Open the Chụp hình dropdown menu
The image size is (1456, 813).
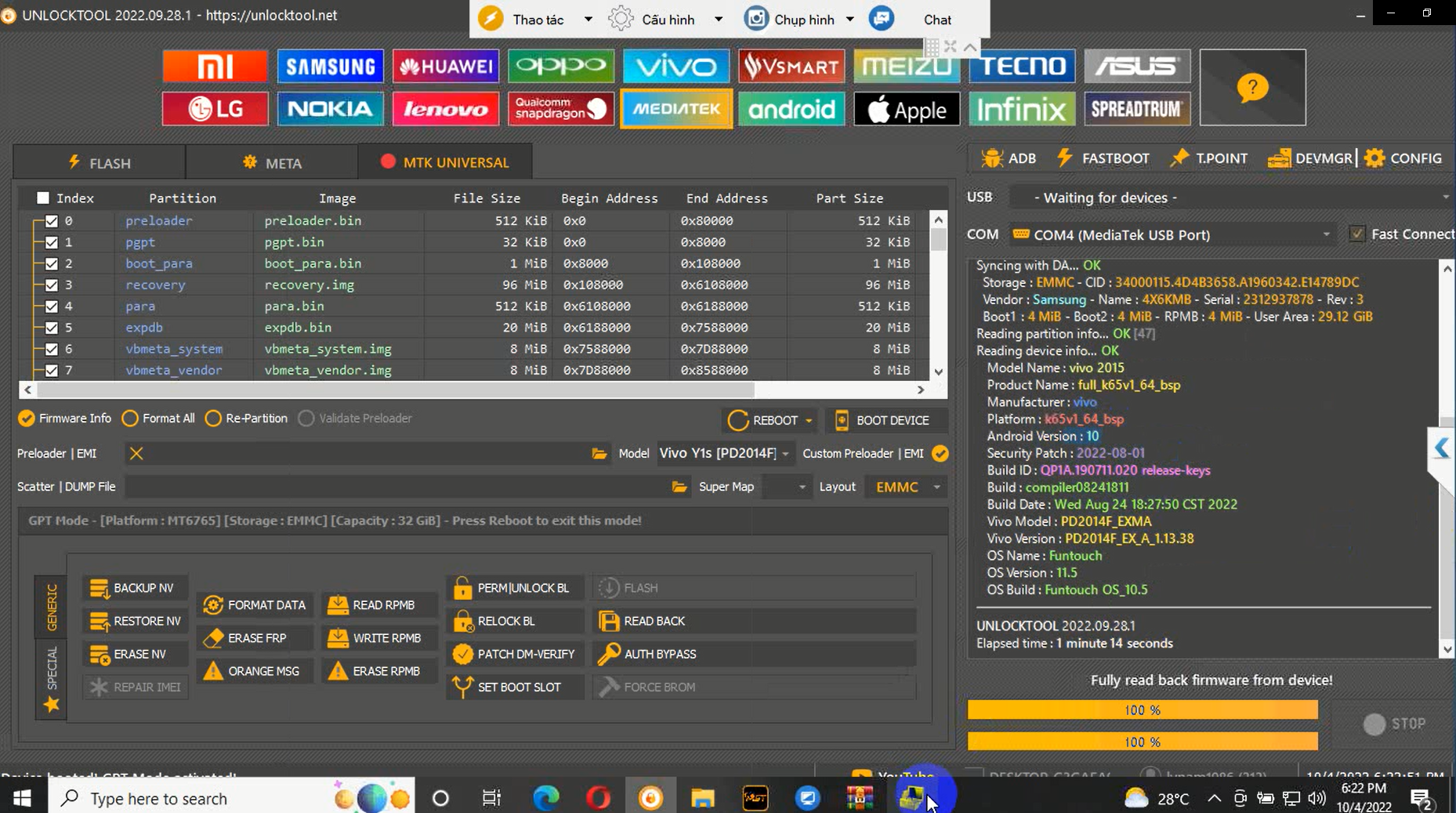coord(849,20)
